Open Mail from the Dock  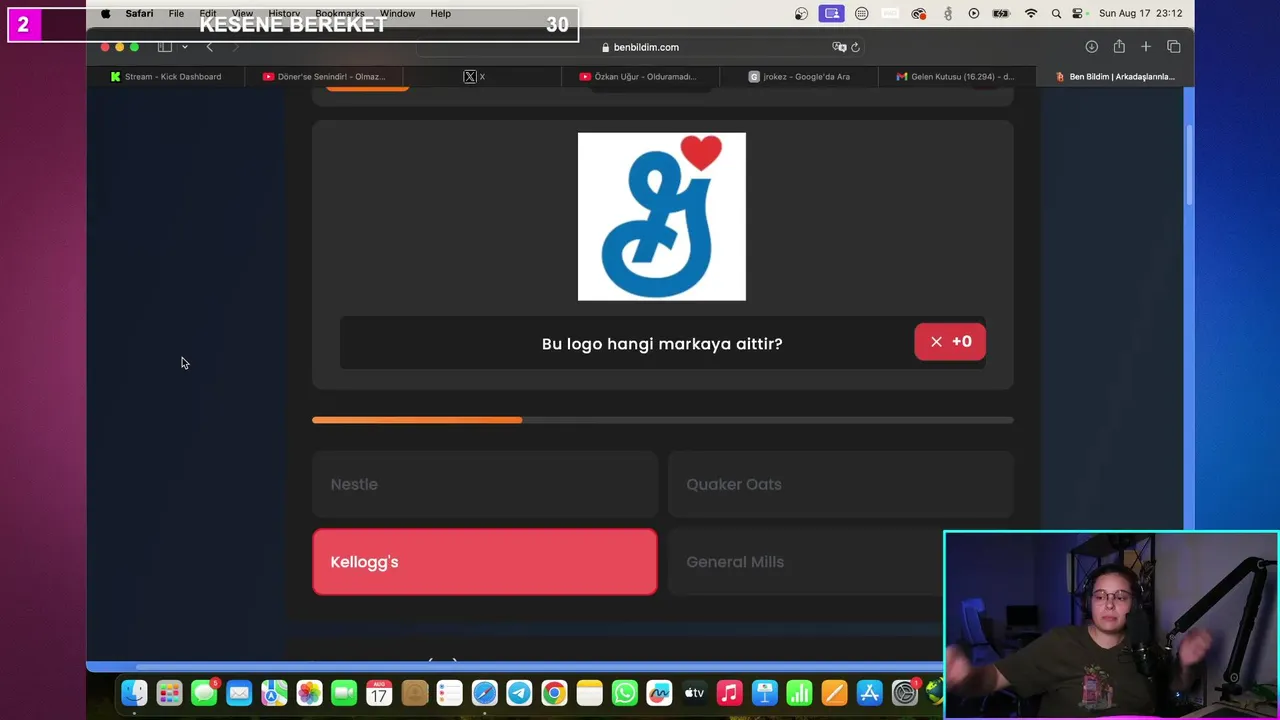pyautogui.click(x=239, y=693)
